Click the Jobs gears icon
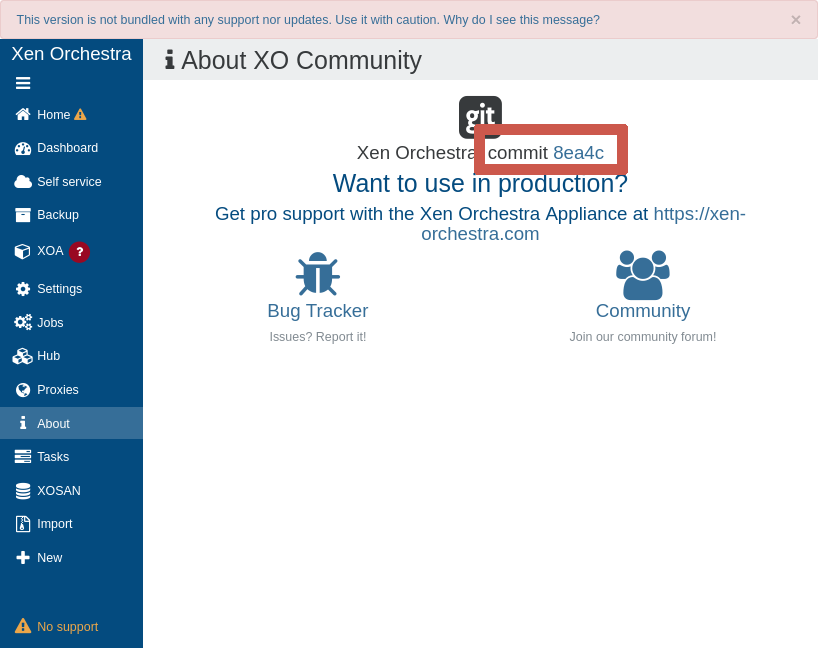818x648 pixels. click(23, 322)
